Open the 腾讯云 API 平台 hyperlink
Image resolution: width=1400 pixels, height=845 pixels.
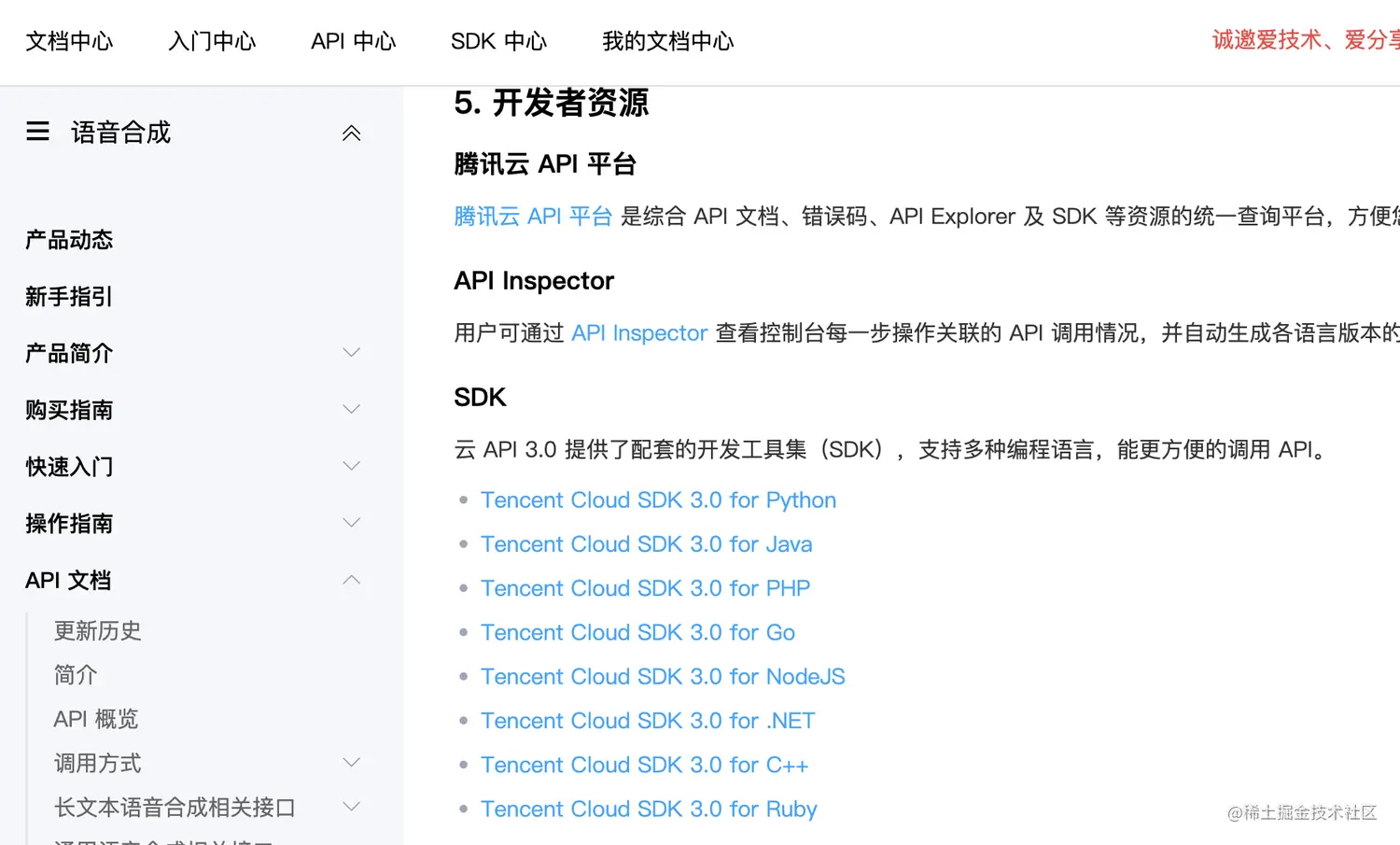pos(533,217)
